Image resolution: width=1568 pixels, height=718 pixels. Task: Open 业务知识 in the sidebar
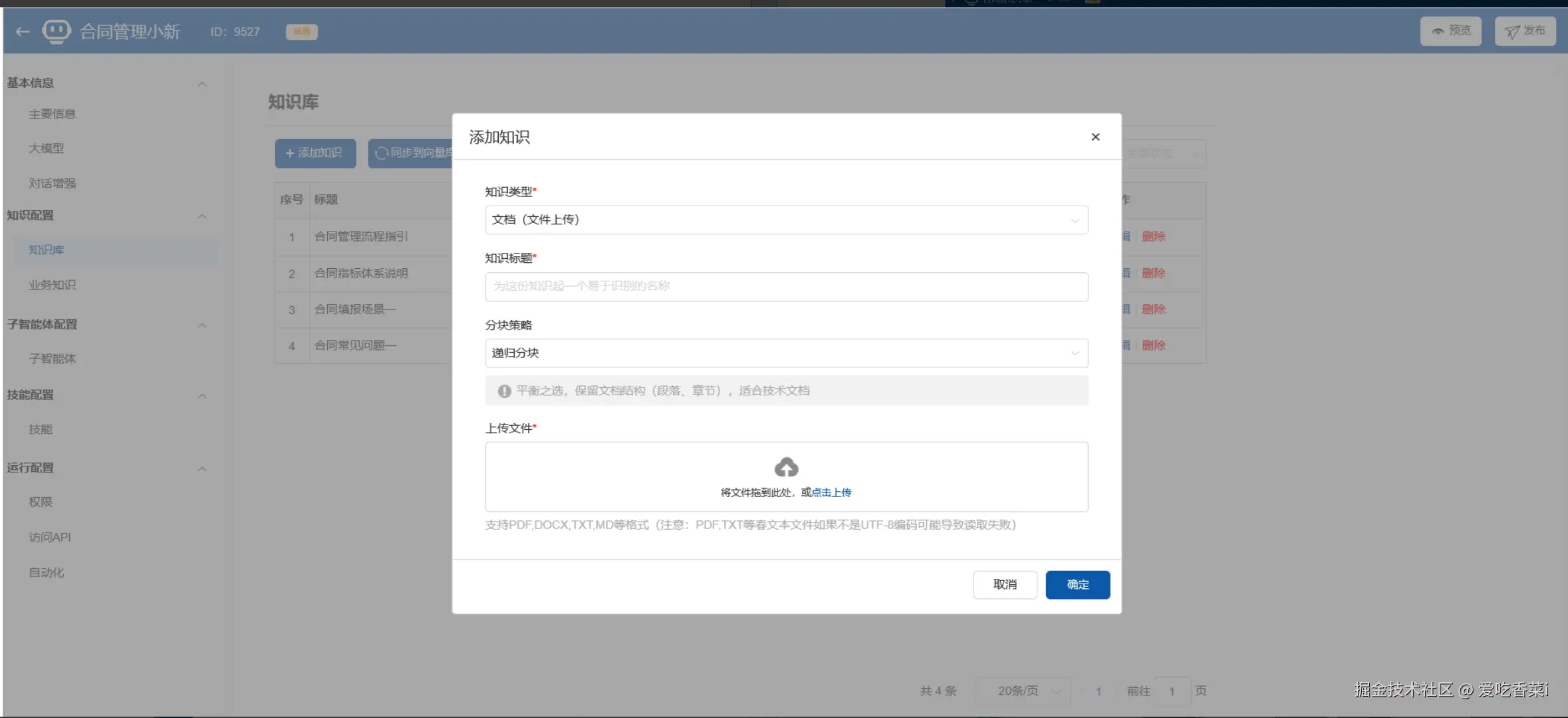coord(53,285)
